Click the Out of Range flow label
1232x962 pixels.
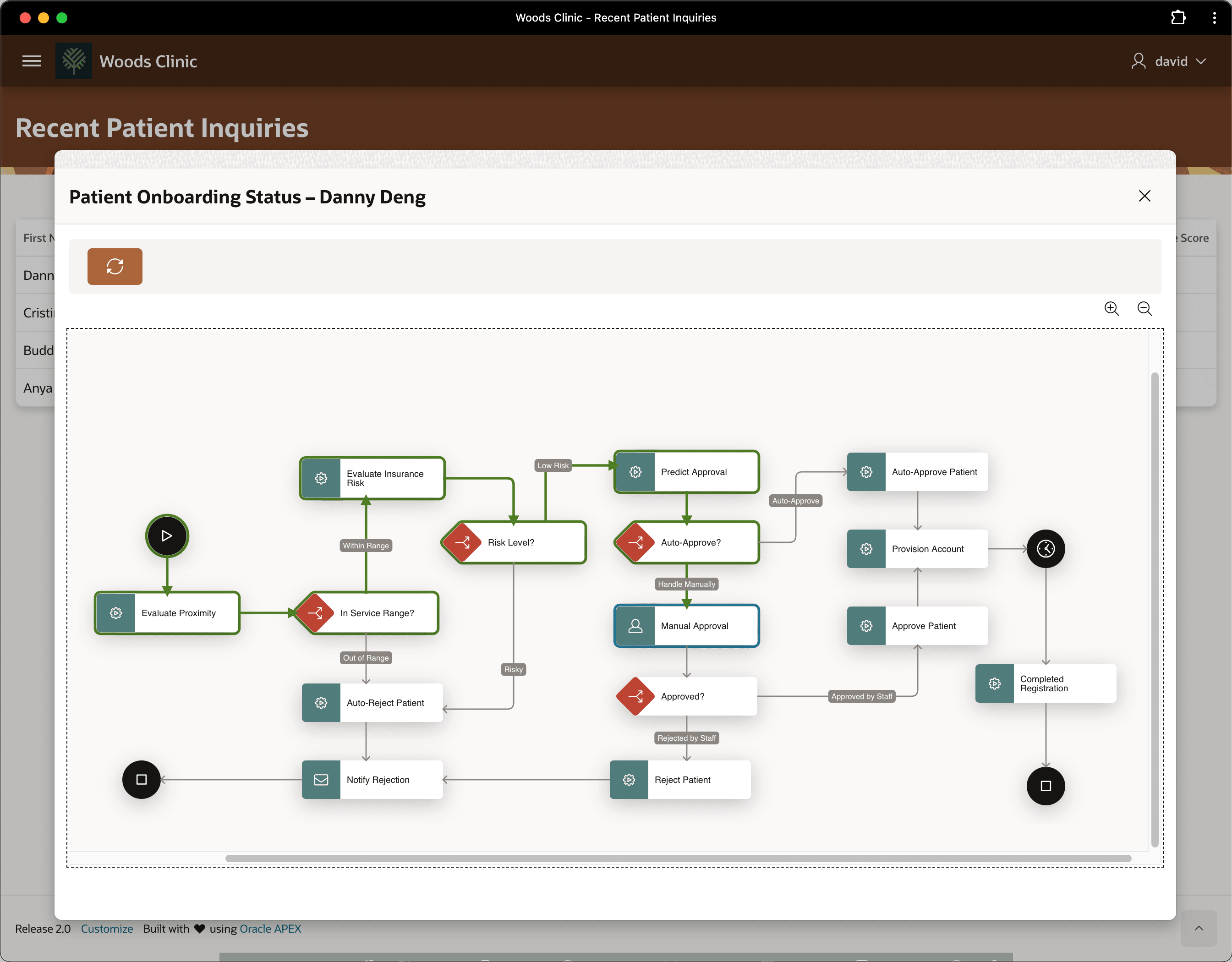(x=366, y=657)
